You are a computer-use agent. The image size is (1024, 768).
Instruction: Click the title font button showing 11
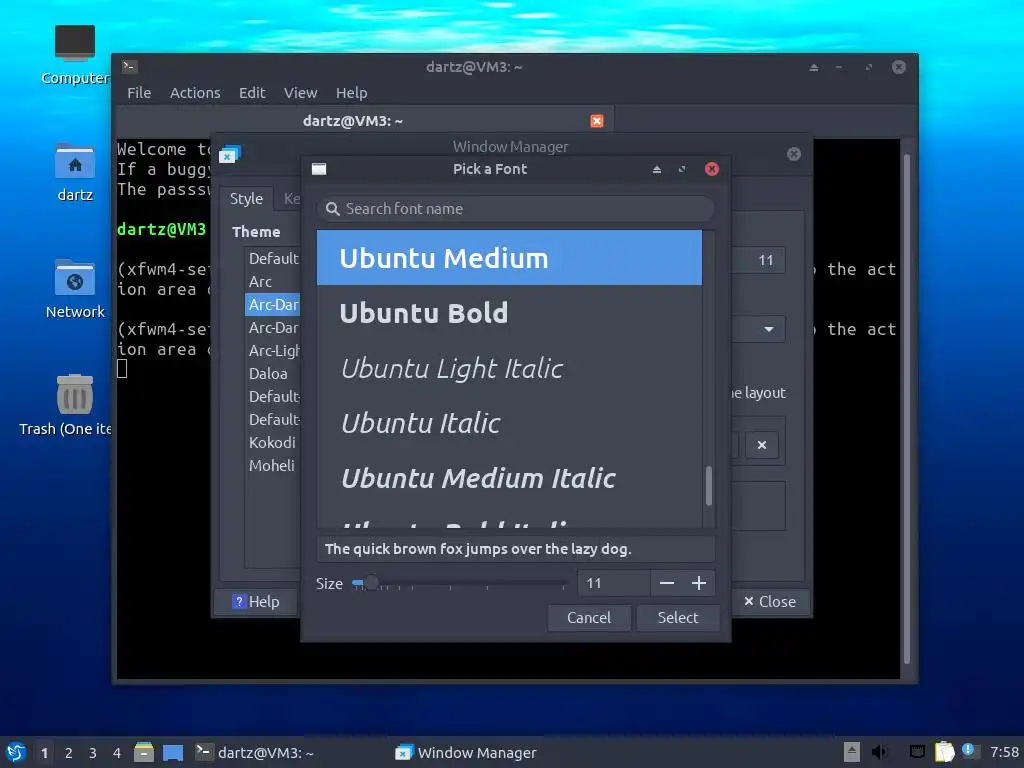pos(758,260)
